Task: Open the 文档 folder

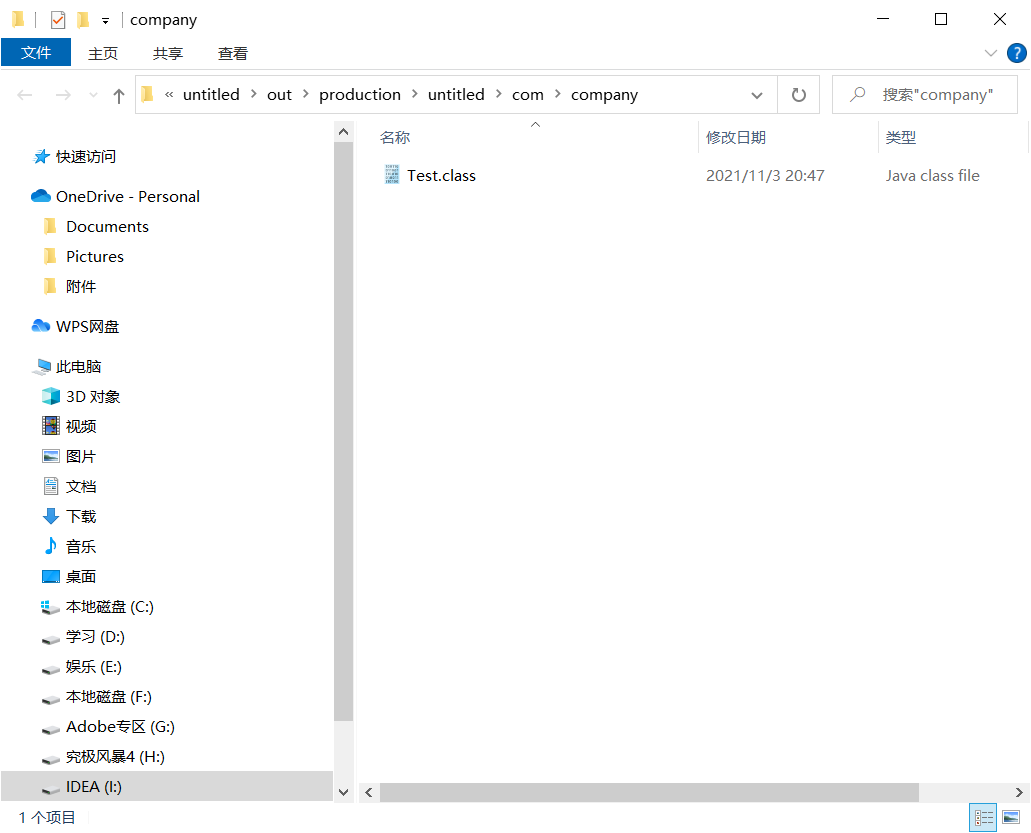Action: click(x=81, y=487)
